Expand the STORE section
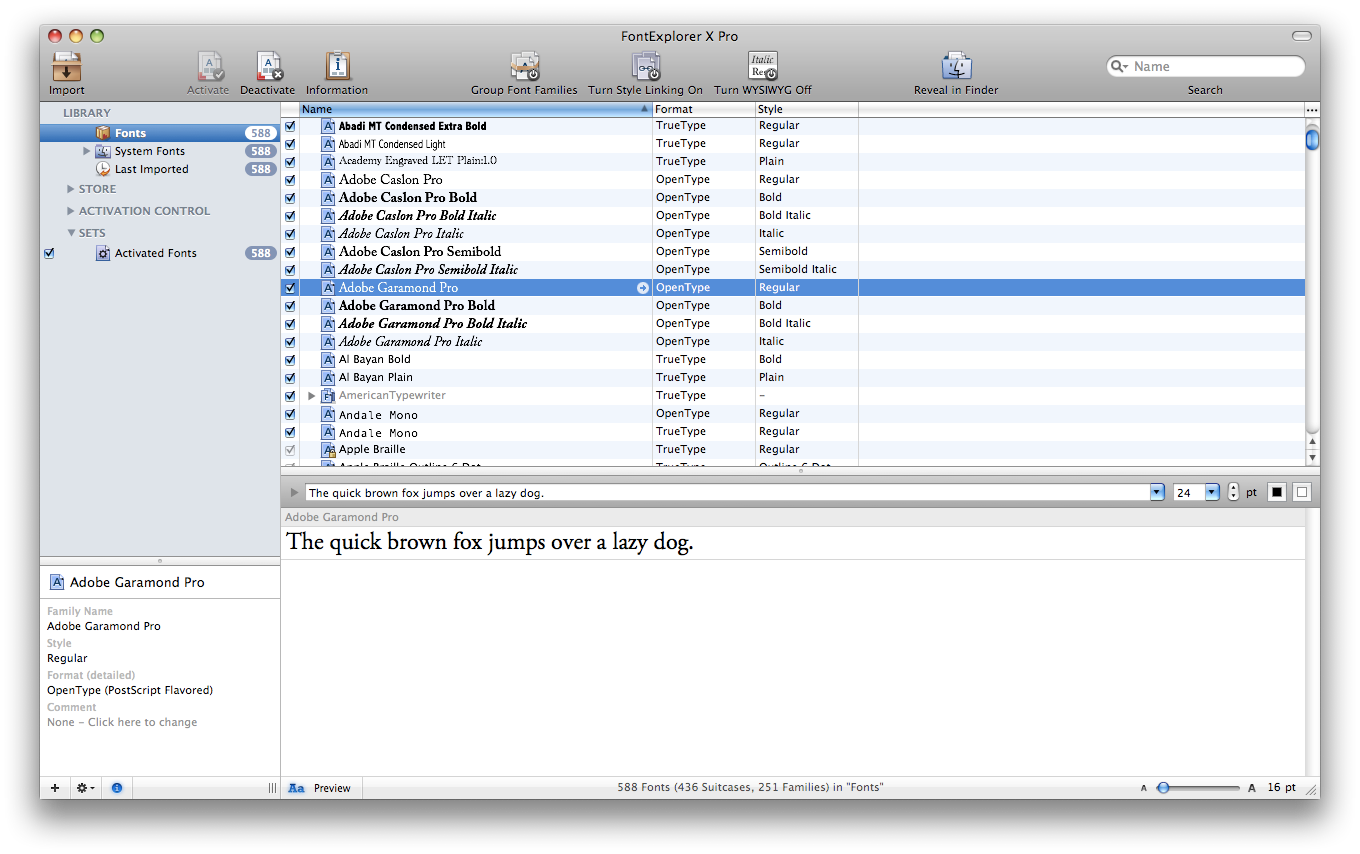 coord(71,189)
